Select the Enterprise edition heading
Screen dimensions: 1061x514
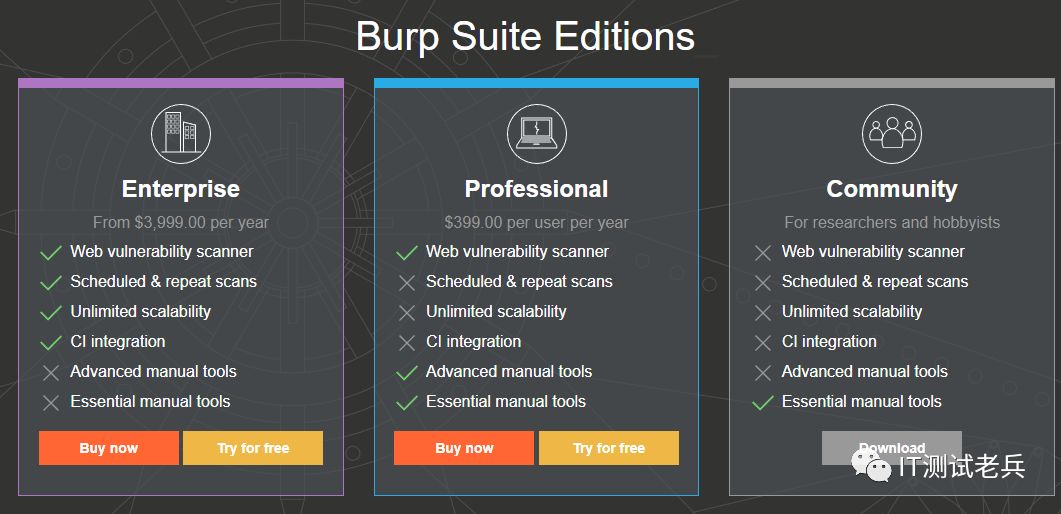(181, 189)
